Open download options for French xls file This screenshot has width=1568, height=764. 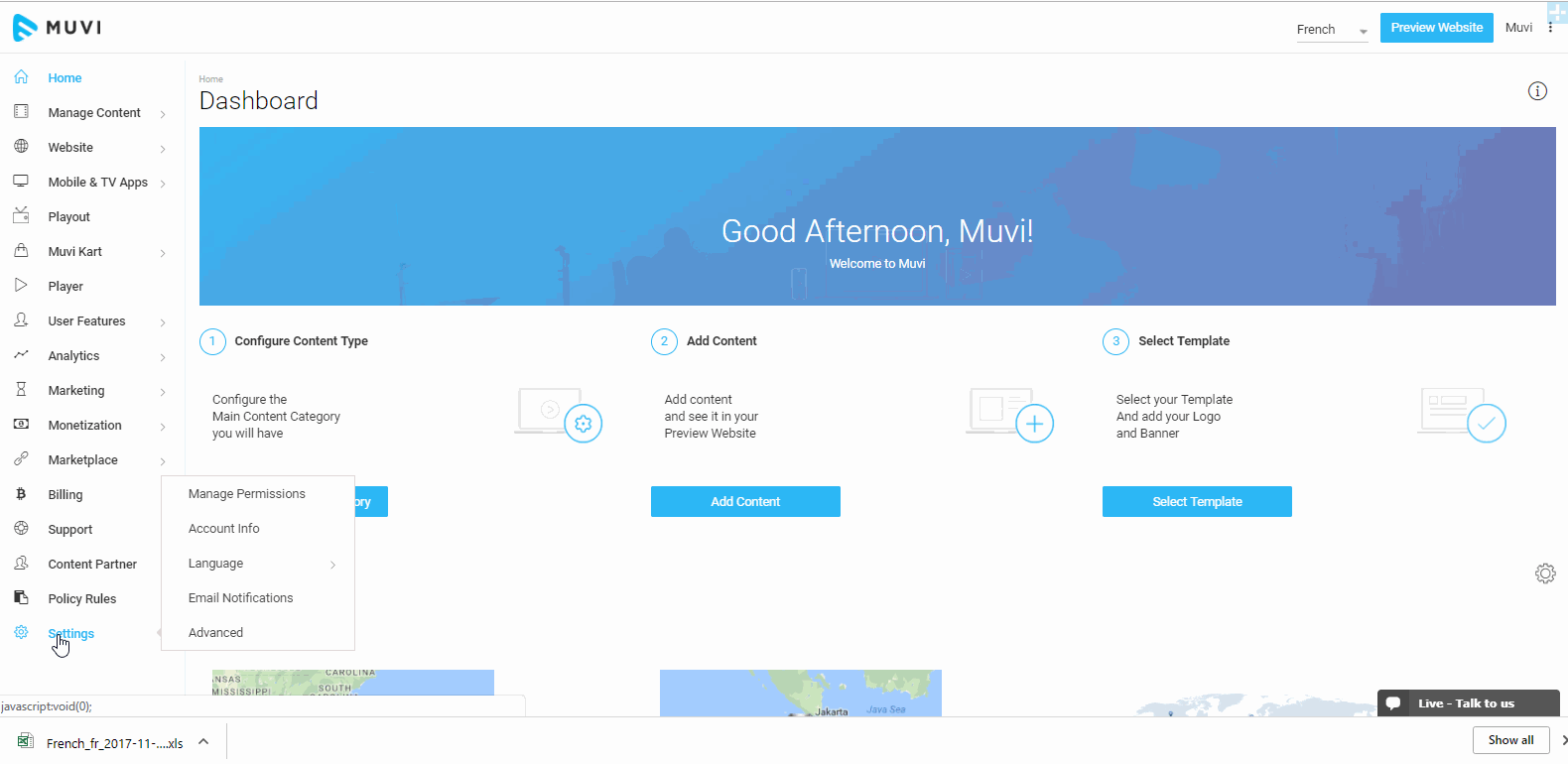coord(203,741)
